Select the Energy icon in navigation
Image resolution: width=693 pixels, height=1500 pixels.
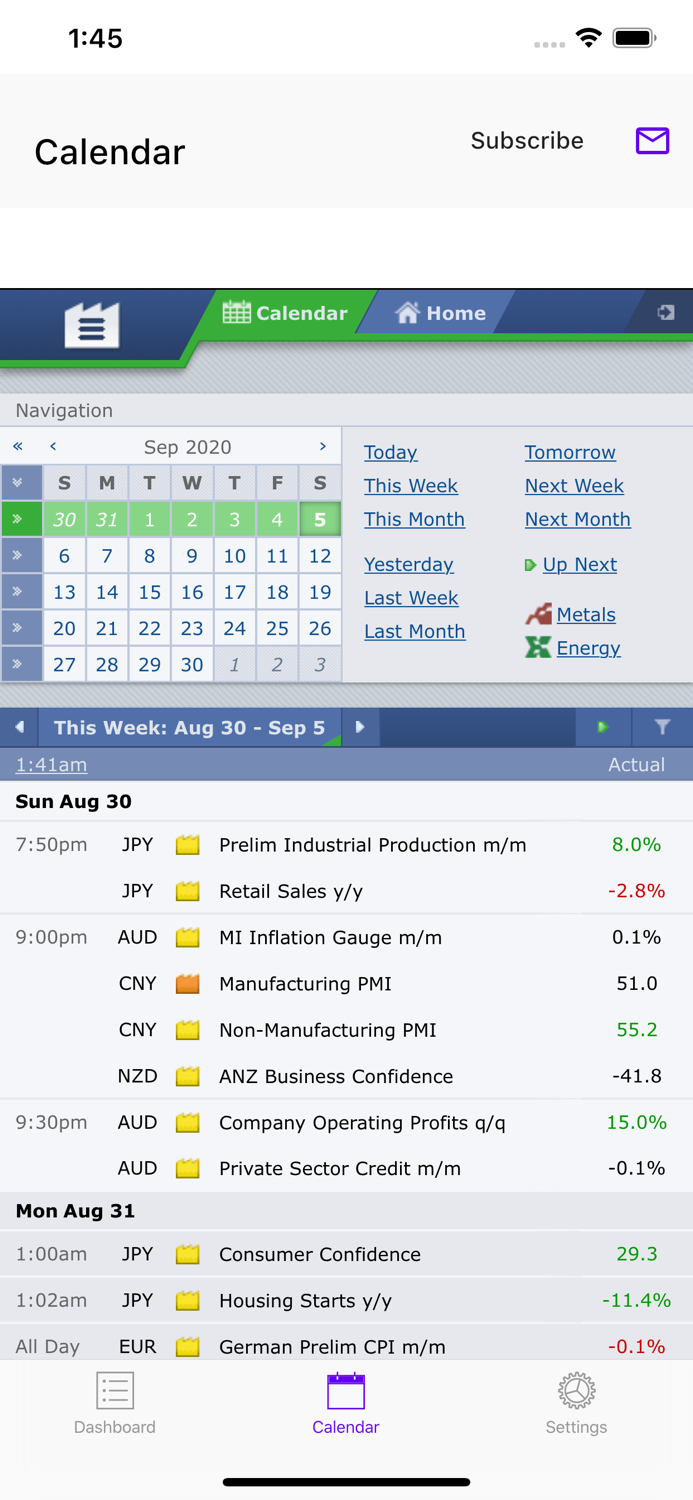pyautogui.click(x=535, y=648)
